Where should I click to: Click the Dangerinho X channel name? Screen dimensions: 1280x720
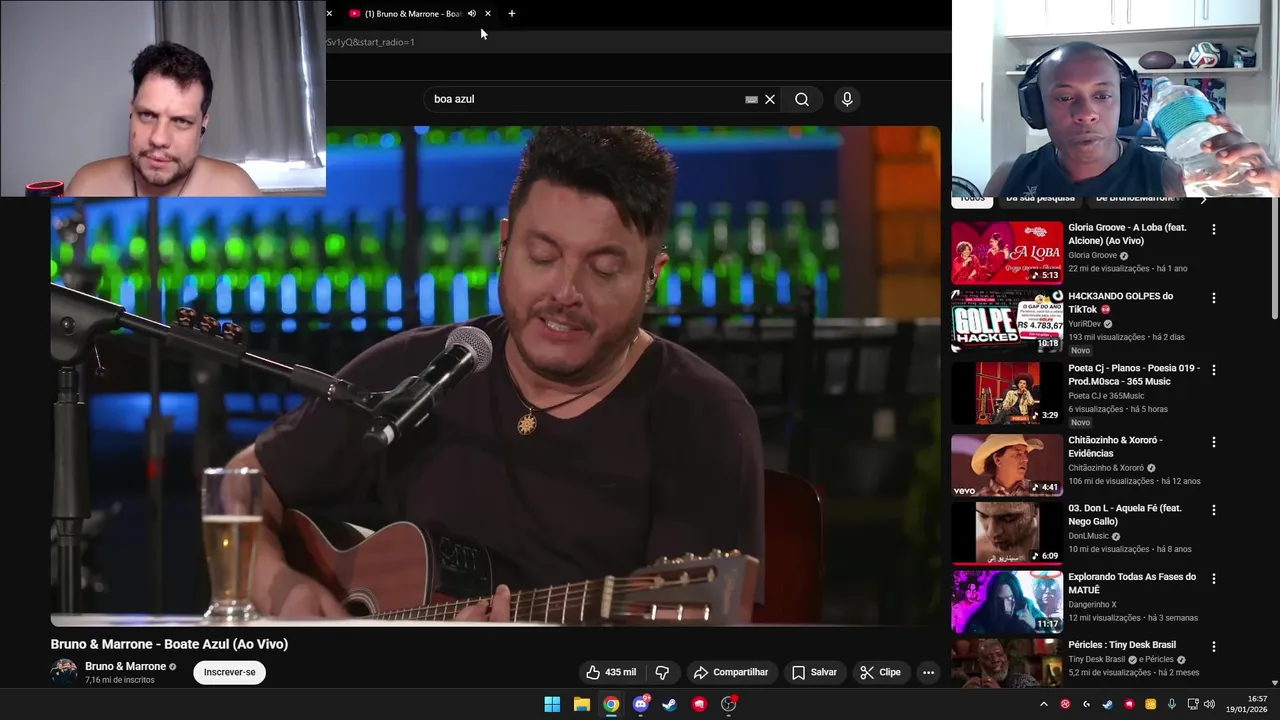[x=1091, y=604]
